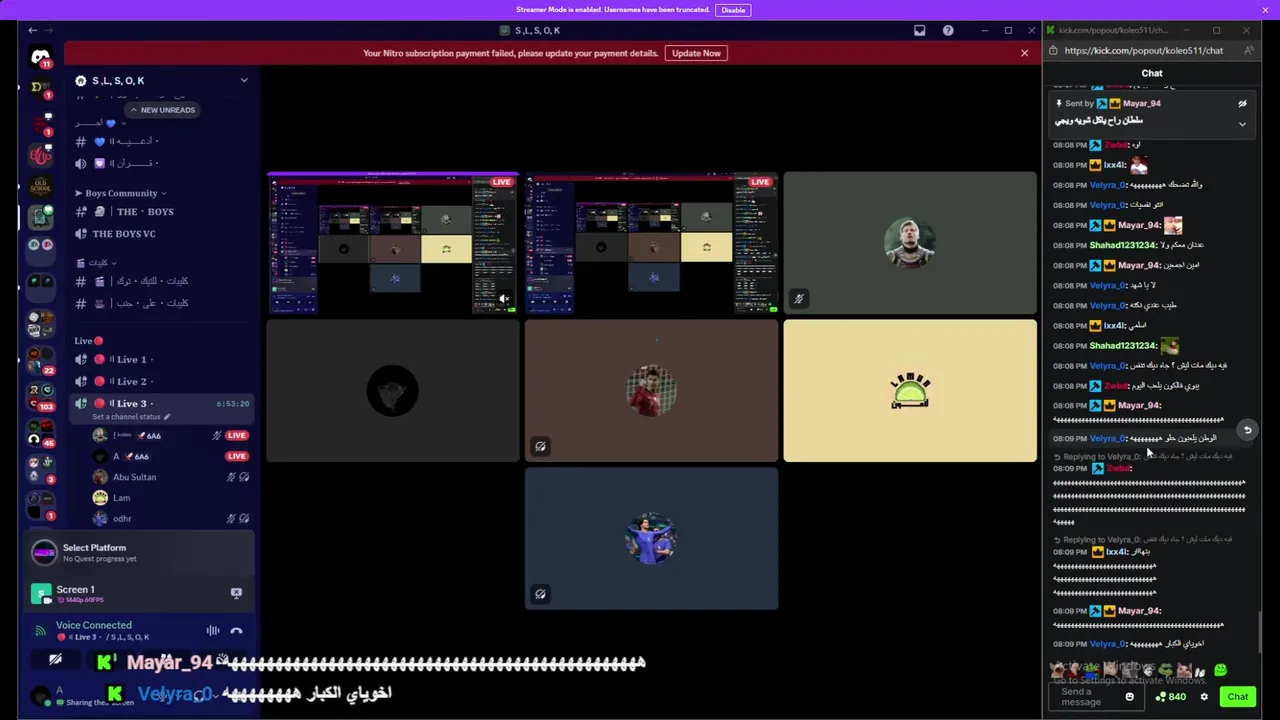The height and width of the screenshot is (720, 1280).
Task: Stop streaming Screen 1
Action: pos(236,593)
